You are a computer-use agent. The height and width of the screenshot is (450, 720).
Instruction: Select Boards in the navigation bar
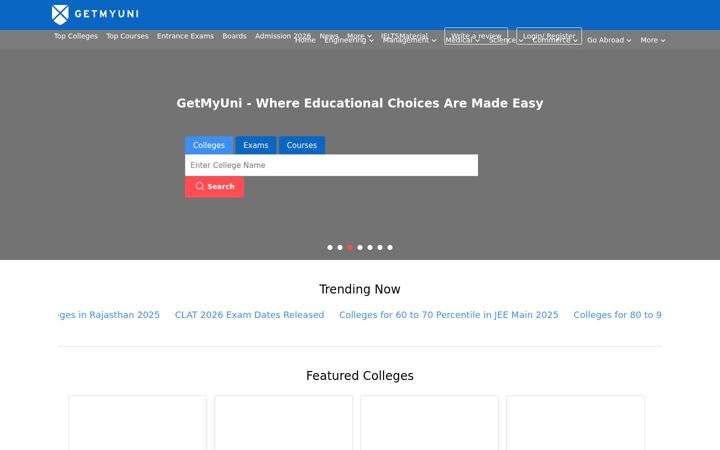[x=234, y=36]
